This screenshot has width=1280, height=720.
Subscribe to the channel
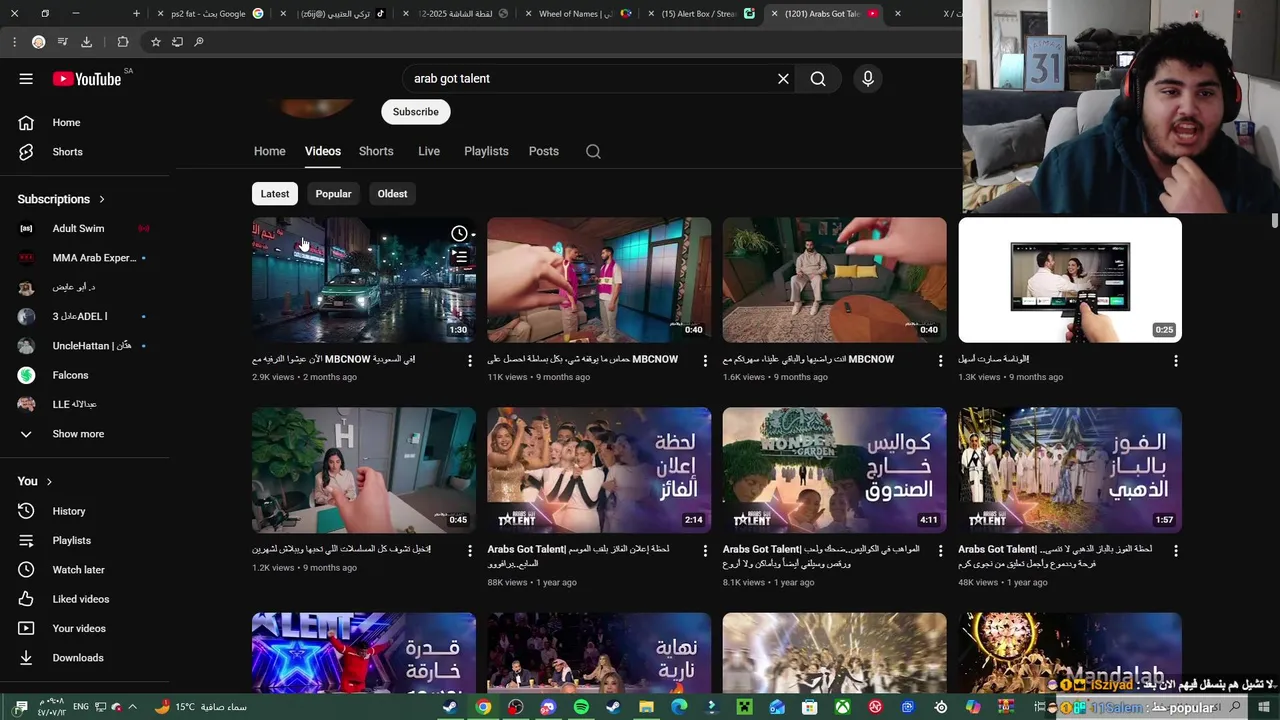tap(415, 112)
